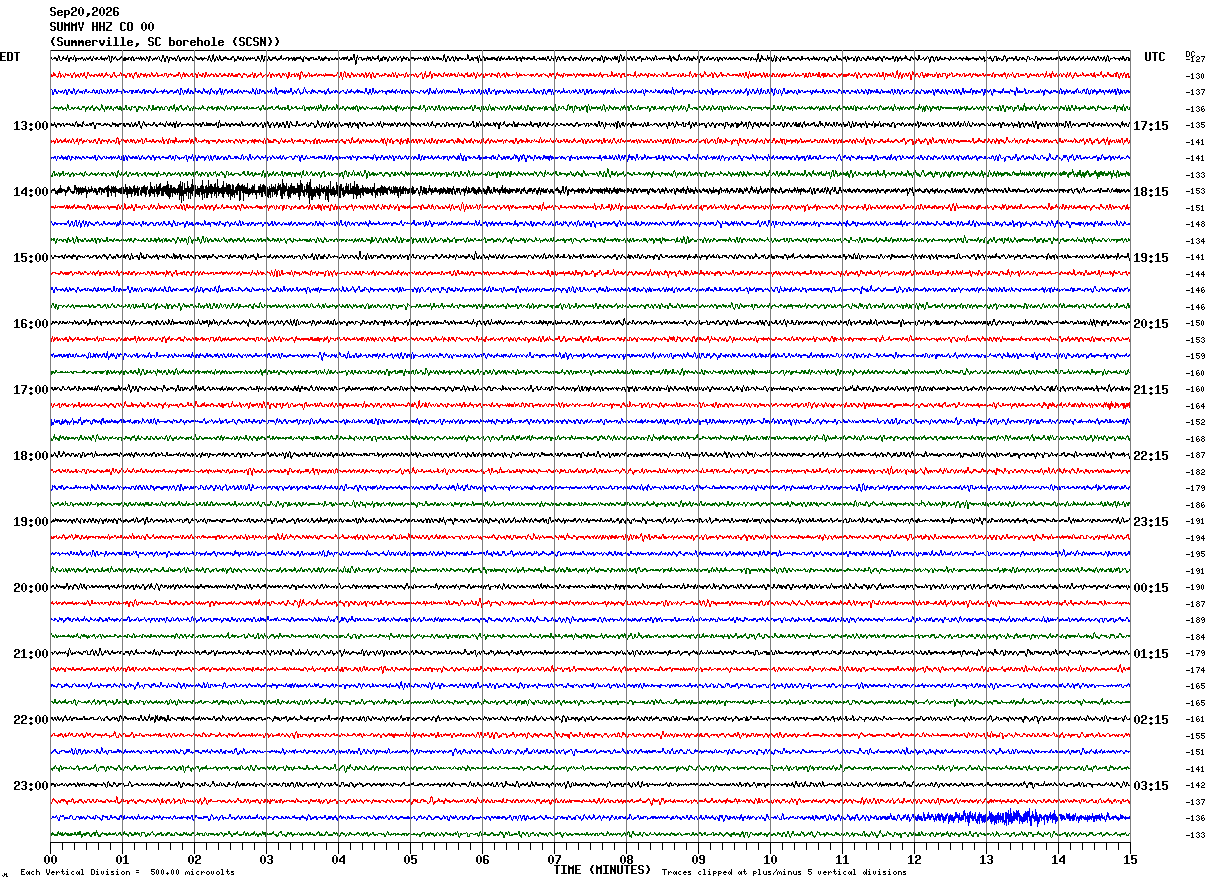Select the 14:00 EDT time label

point(31,192)
